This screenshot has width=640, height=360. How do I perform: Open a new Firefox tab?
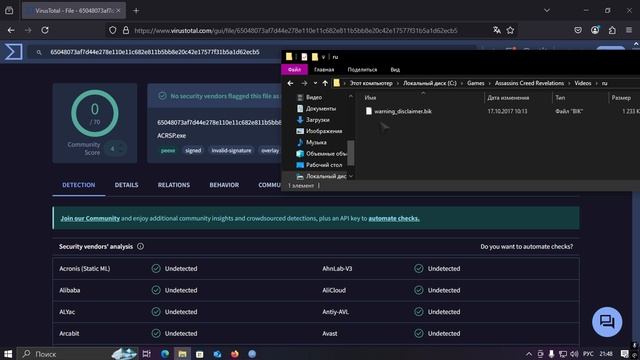[x=136, y=11]
